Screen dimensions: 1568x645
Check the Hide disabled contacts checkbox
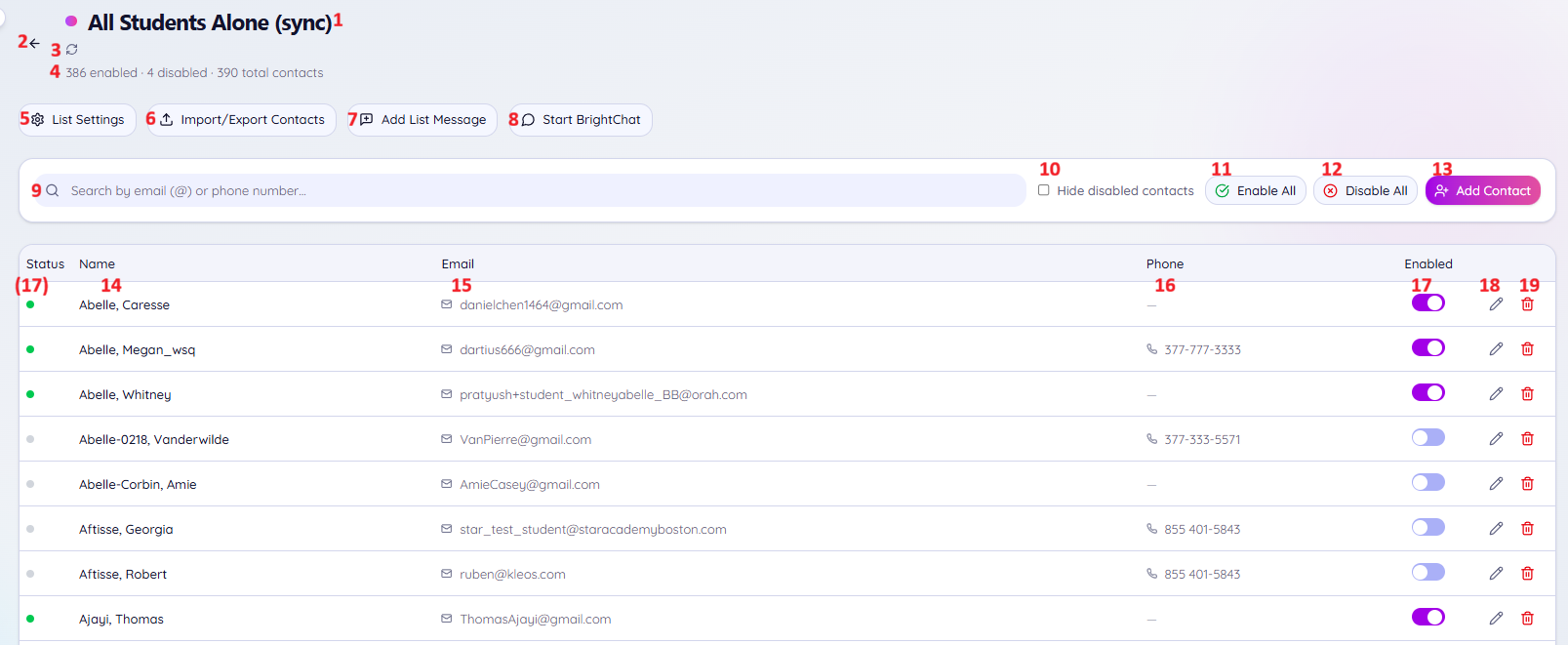click(1044, 190)
